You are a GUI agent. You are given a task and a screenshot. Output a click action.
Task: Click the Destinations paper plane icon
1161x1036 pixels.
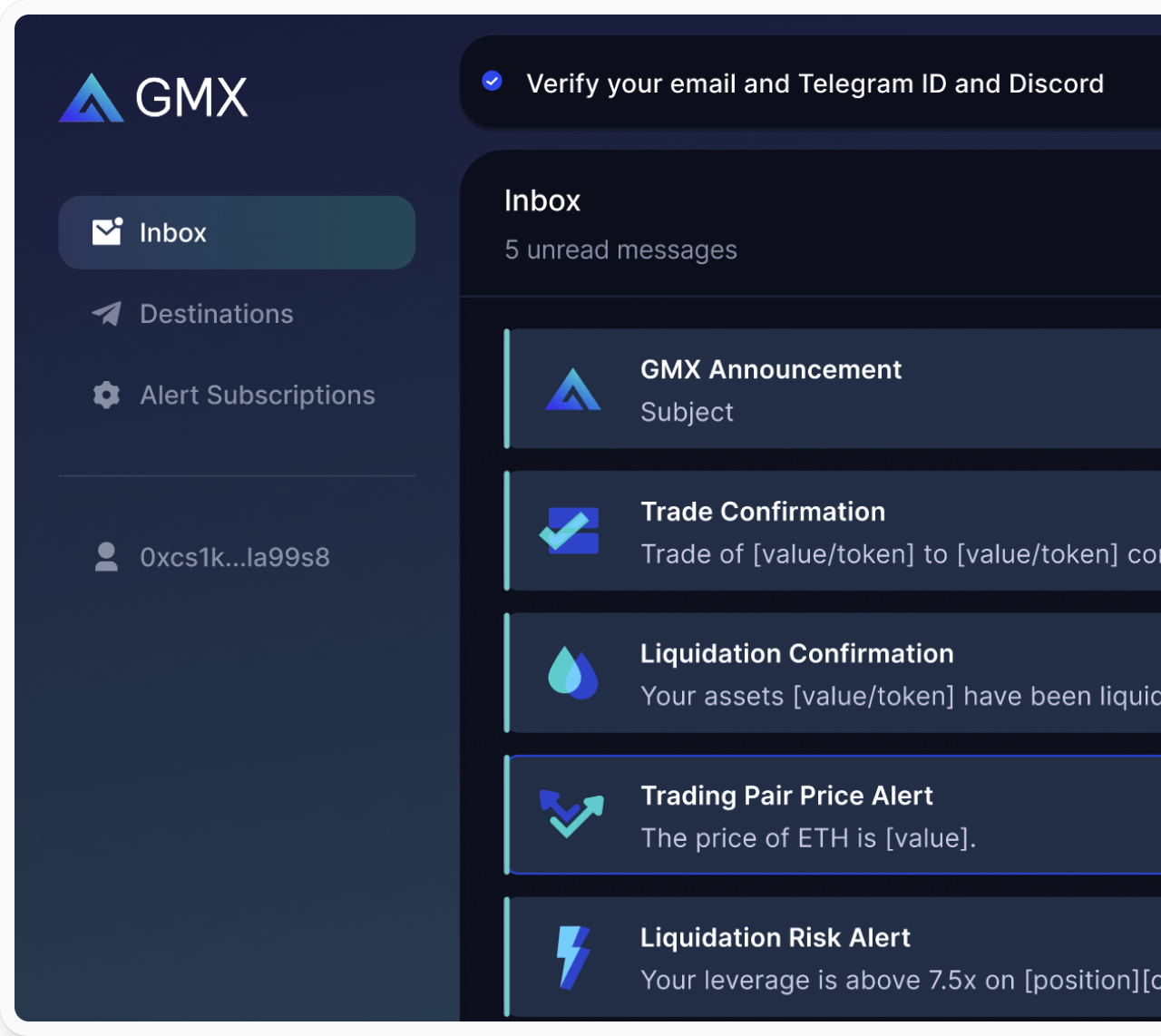(105, 314)
